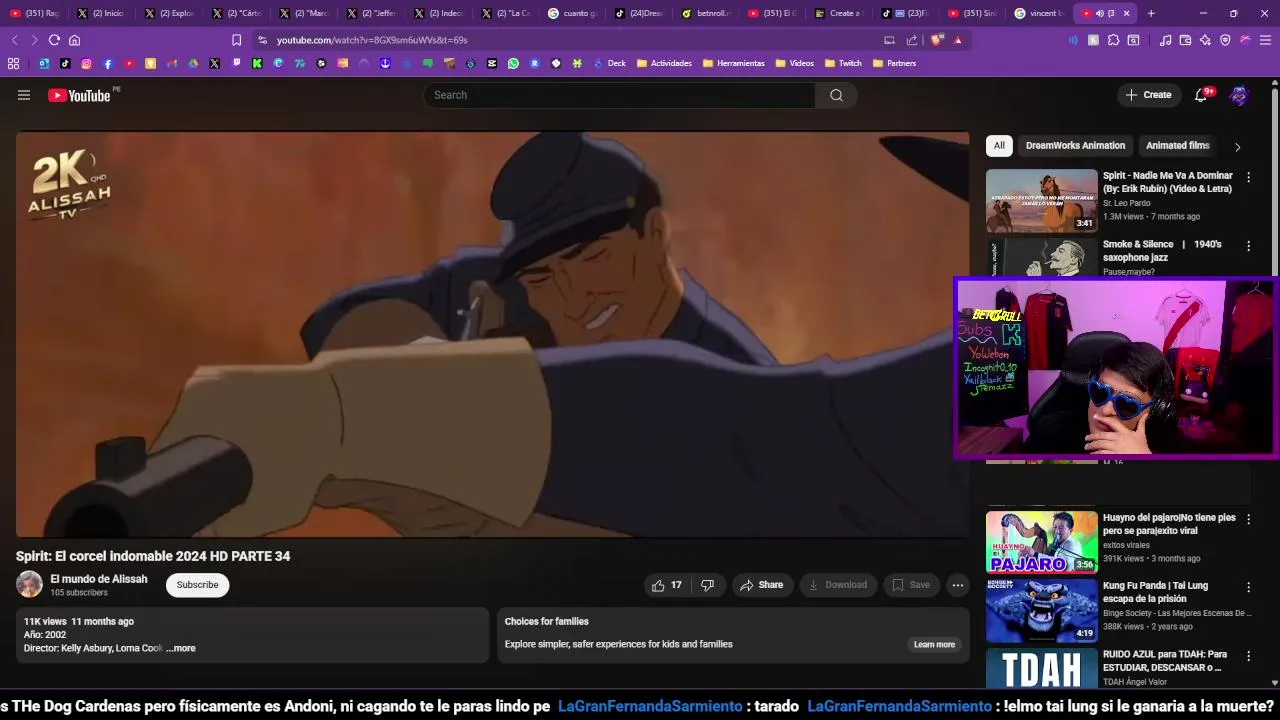
Task: Open the YouTube notifications bell
Action: coord(1201,95)
